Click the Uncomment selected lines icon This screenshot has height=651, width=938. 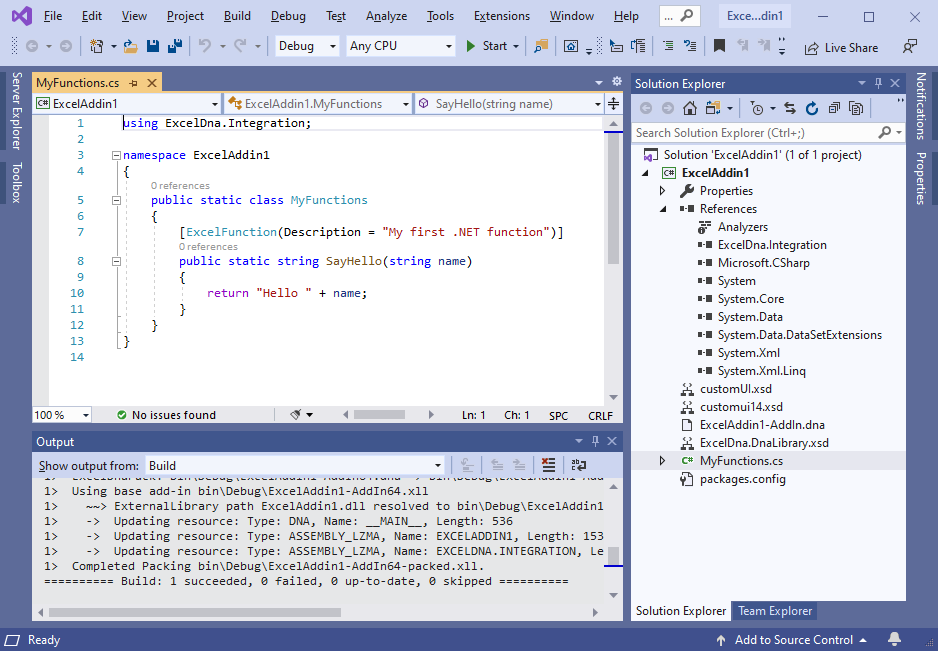point(690,46)
